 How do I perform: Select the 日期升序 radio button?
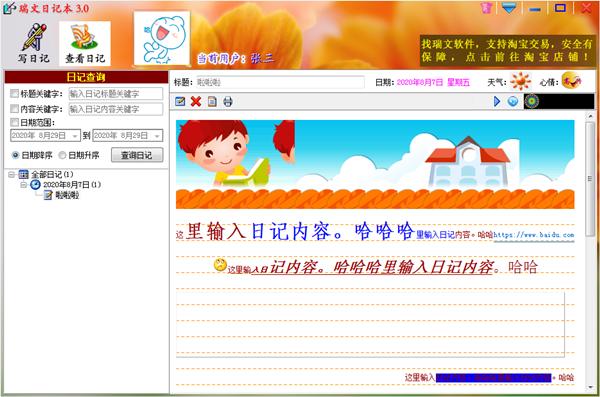(x=62, y=155)
